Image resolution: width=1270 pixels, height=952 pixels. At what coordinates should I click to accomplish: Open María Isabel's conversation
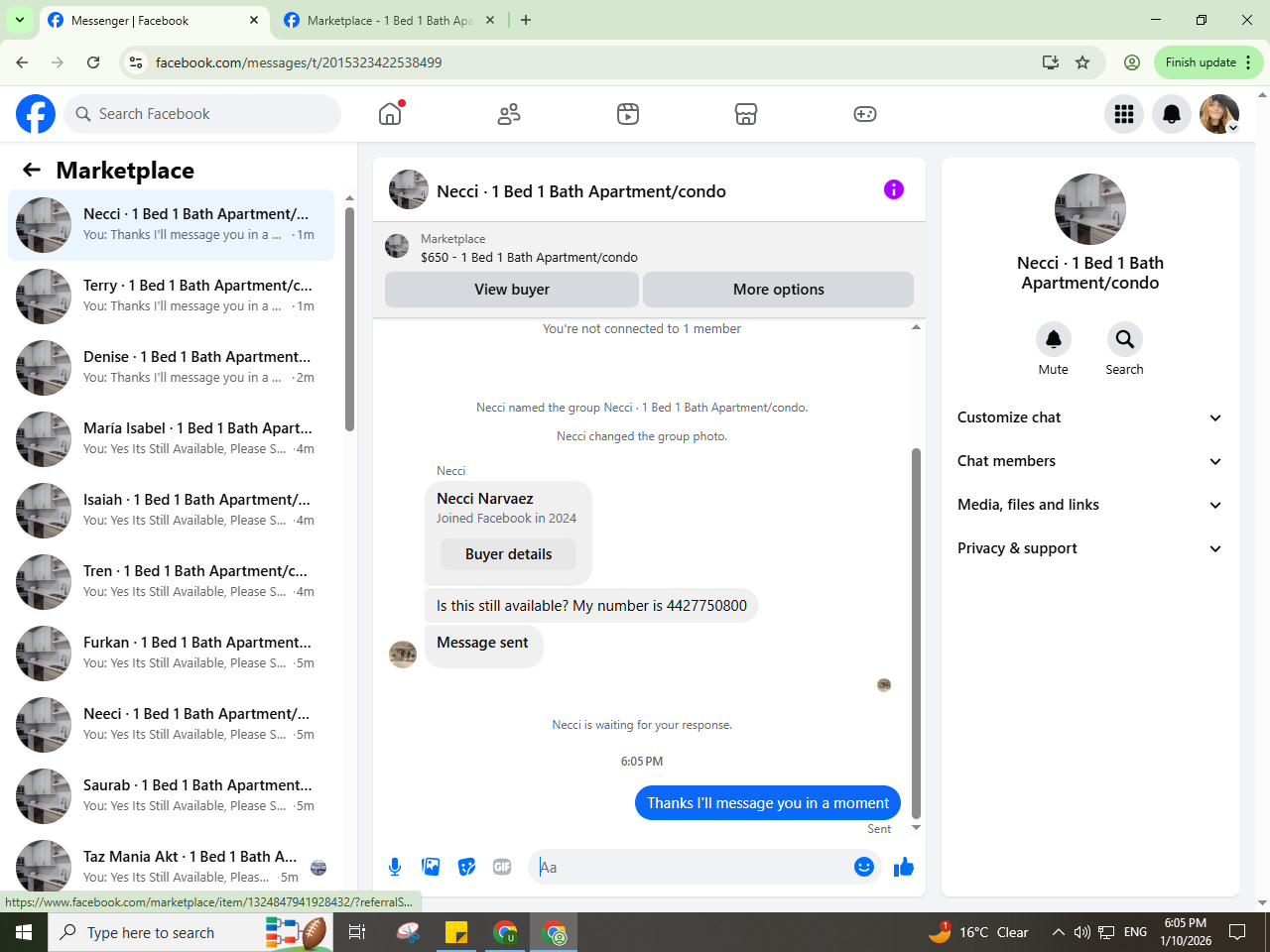point(171,439)
